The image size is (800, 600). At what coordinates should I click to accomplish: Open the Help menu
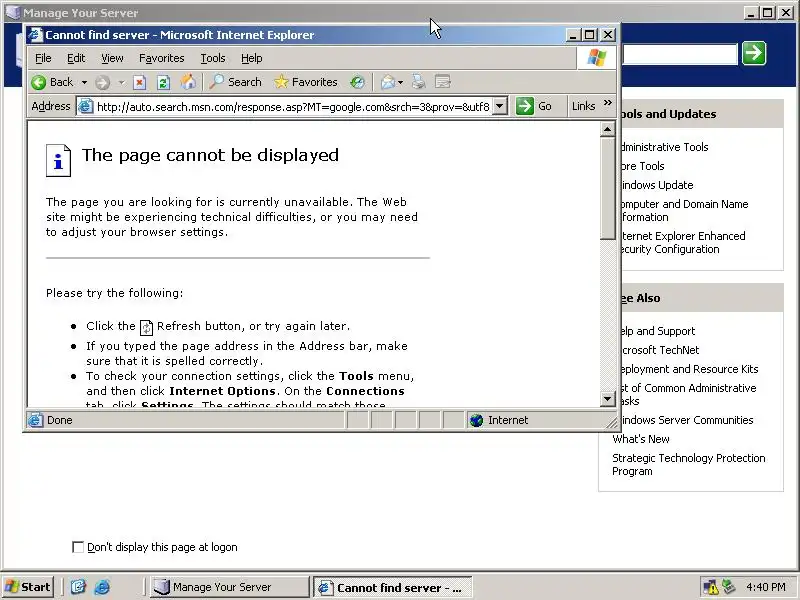[x=252, y=58]
